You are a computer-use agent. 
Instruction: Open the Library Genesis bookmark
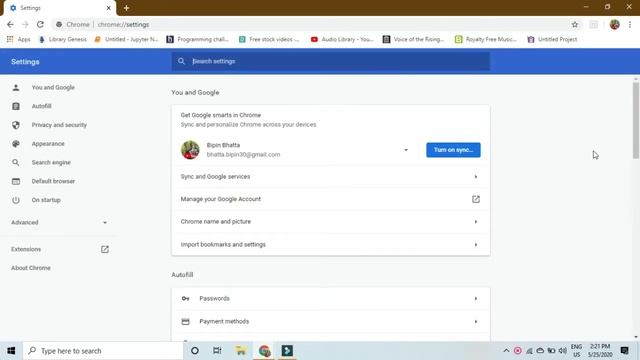[x=63, y=39]
